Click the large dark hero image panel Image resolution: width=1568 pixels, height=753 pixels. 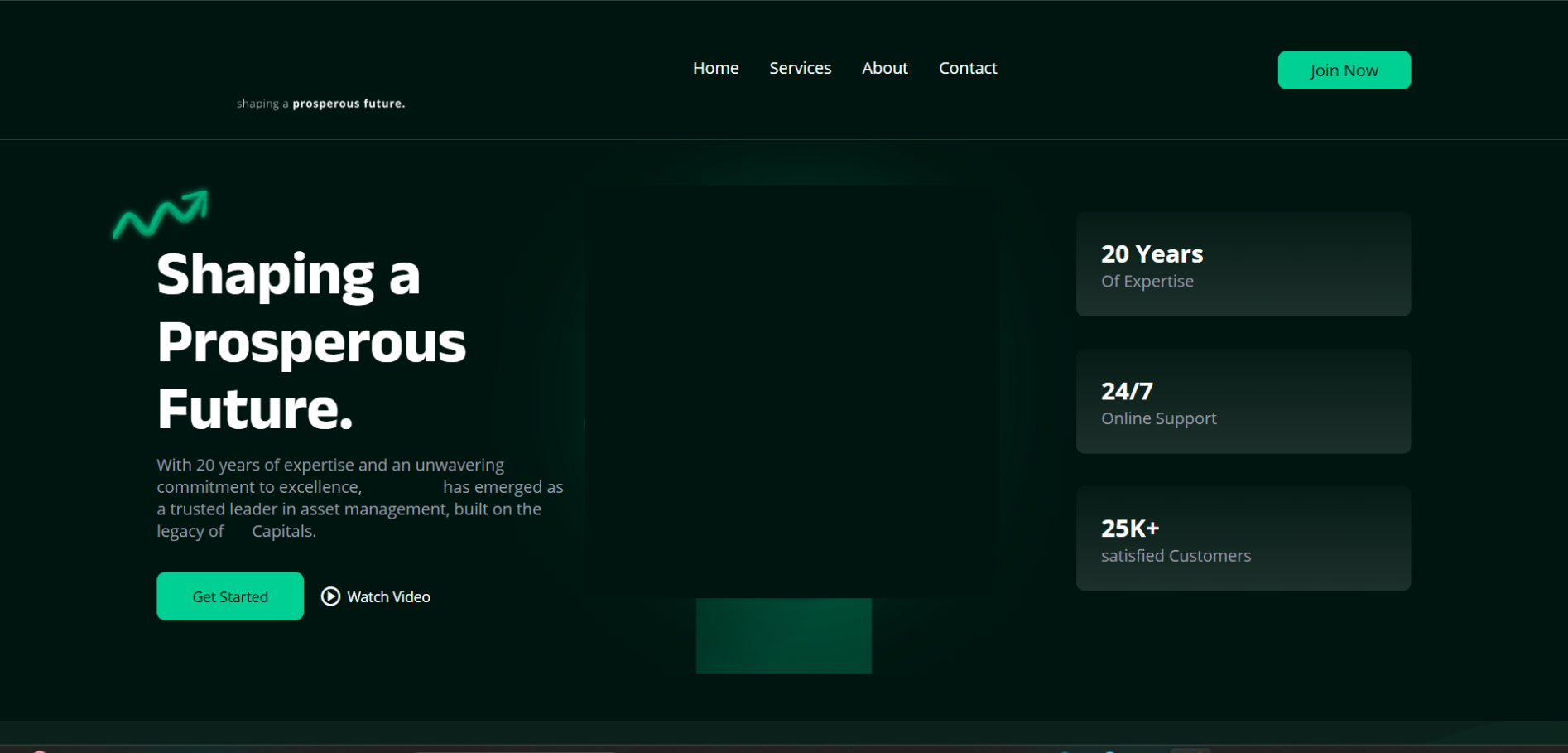tap(791, 389)
